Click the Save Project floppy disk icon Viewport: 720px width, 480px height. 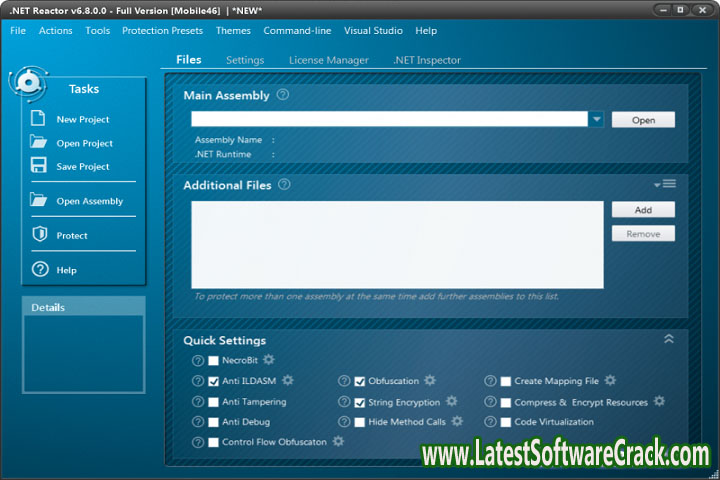[x=39, y=166]
